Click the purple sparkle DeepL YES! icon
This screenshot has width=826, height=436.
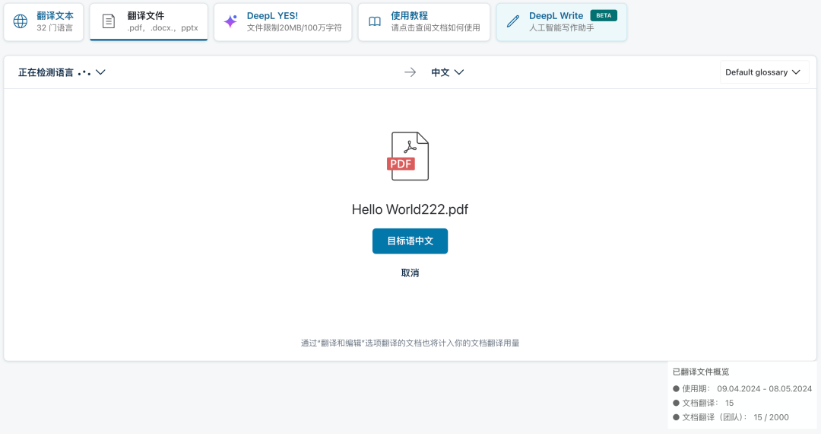coord(231,22)
